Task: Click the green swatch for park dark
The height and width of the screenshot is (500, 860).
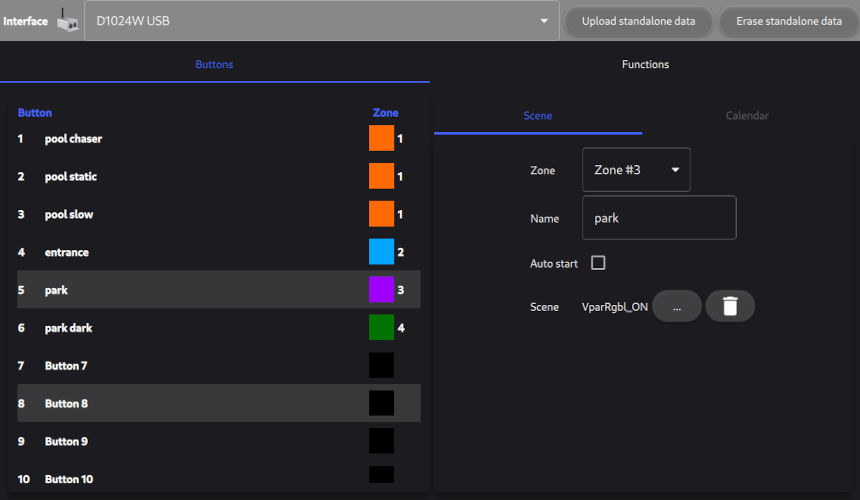Action: [381, 327]
